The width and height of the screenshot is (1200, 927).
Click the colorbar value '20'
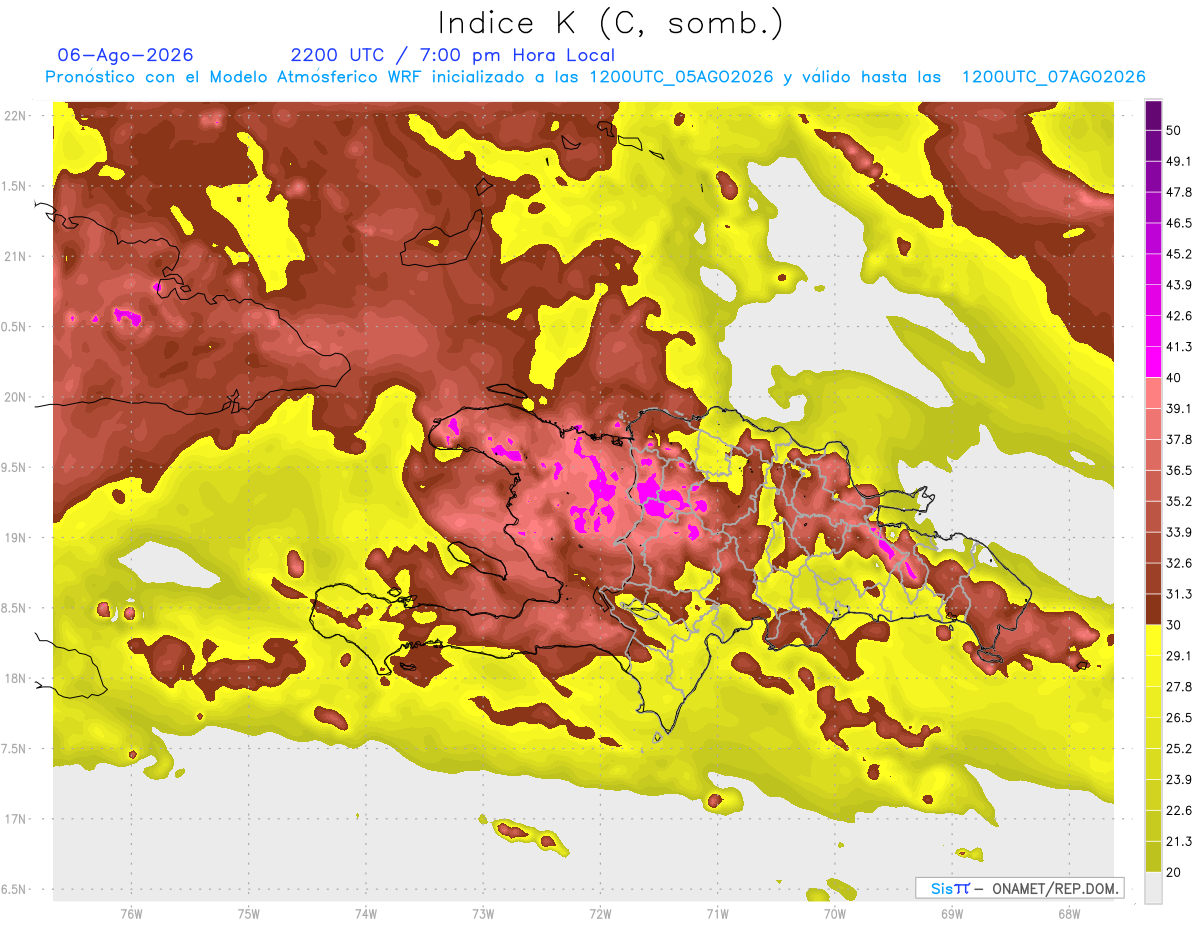[1175, 873]
